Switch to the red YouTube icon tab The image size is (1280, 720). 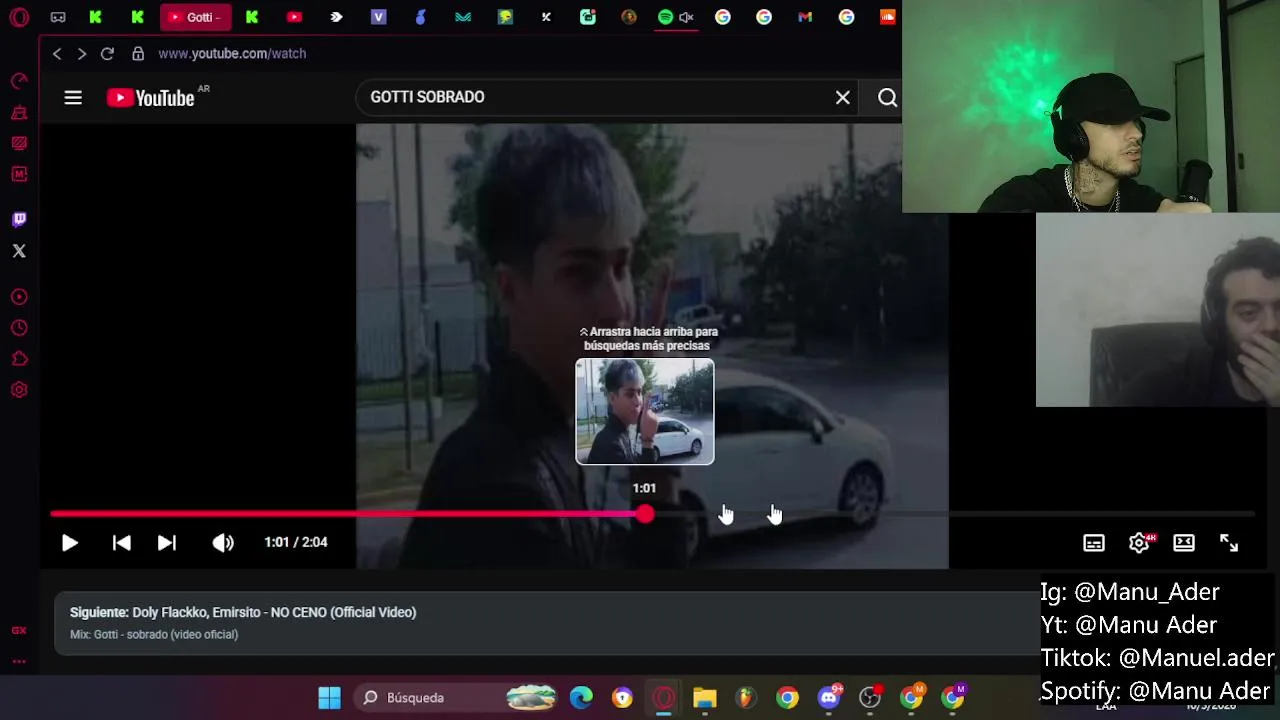pyautogui.click(x=294, y=17)
